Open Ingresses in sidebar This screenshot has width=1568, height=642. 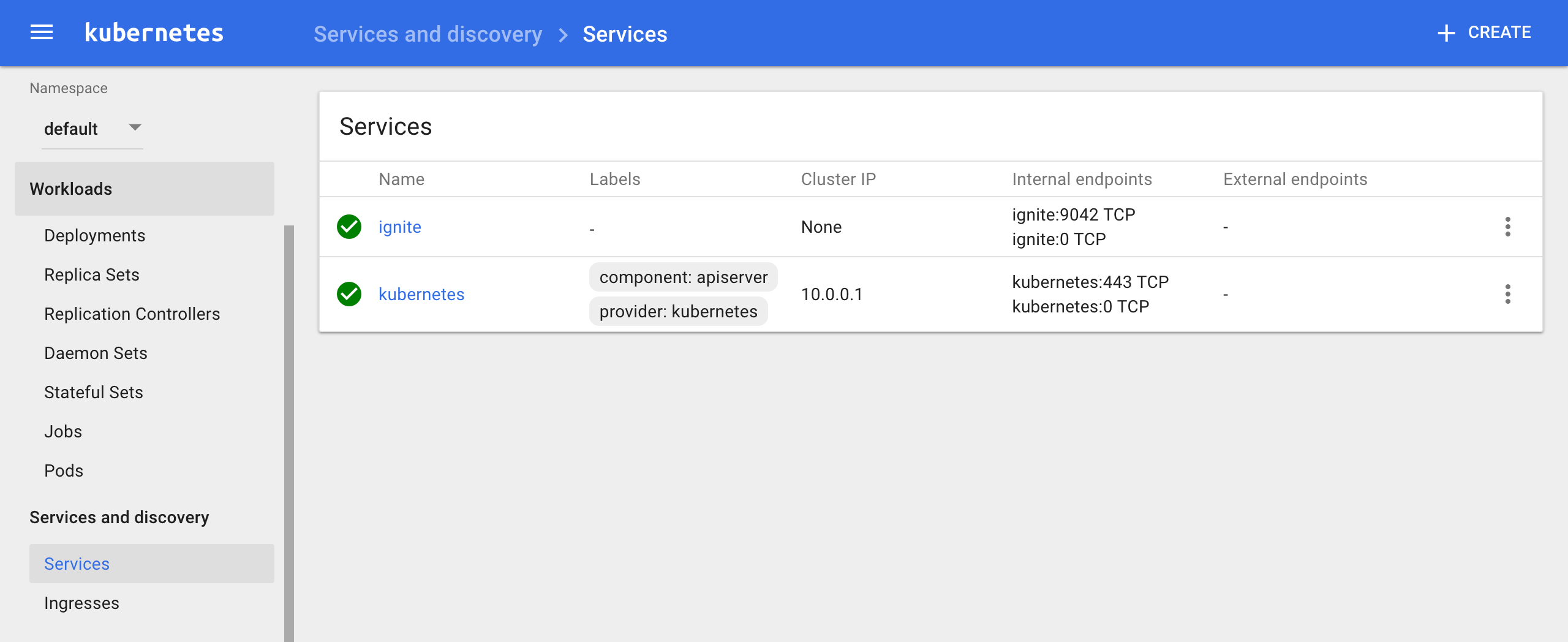[x=82, y=603]
